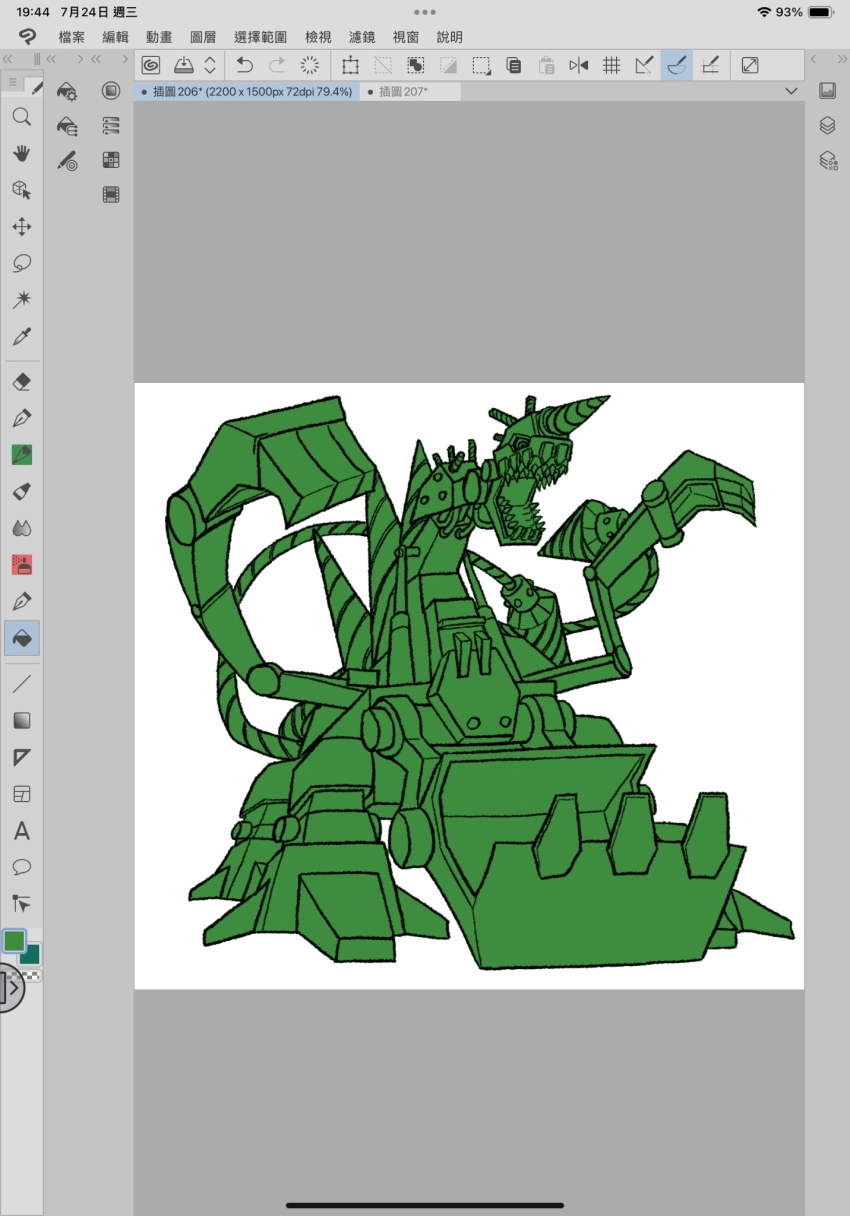Select the Eraser tool

pyautogui.click(x=21, y=382)
